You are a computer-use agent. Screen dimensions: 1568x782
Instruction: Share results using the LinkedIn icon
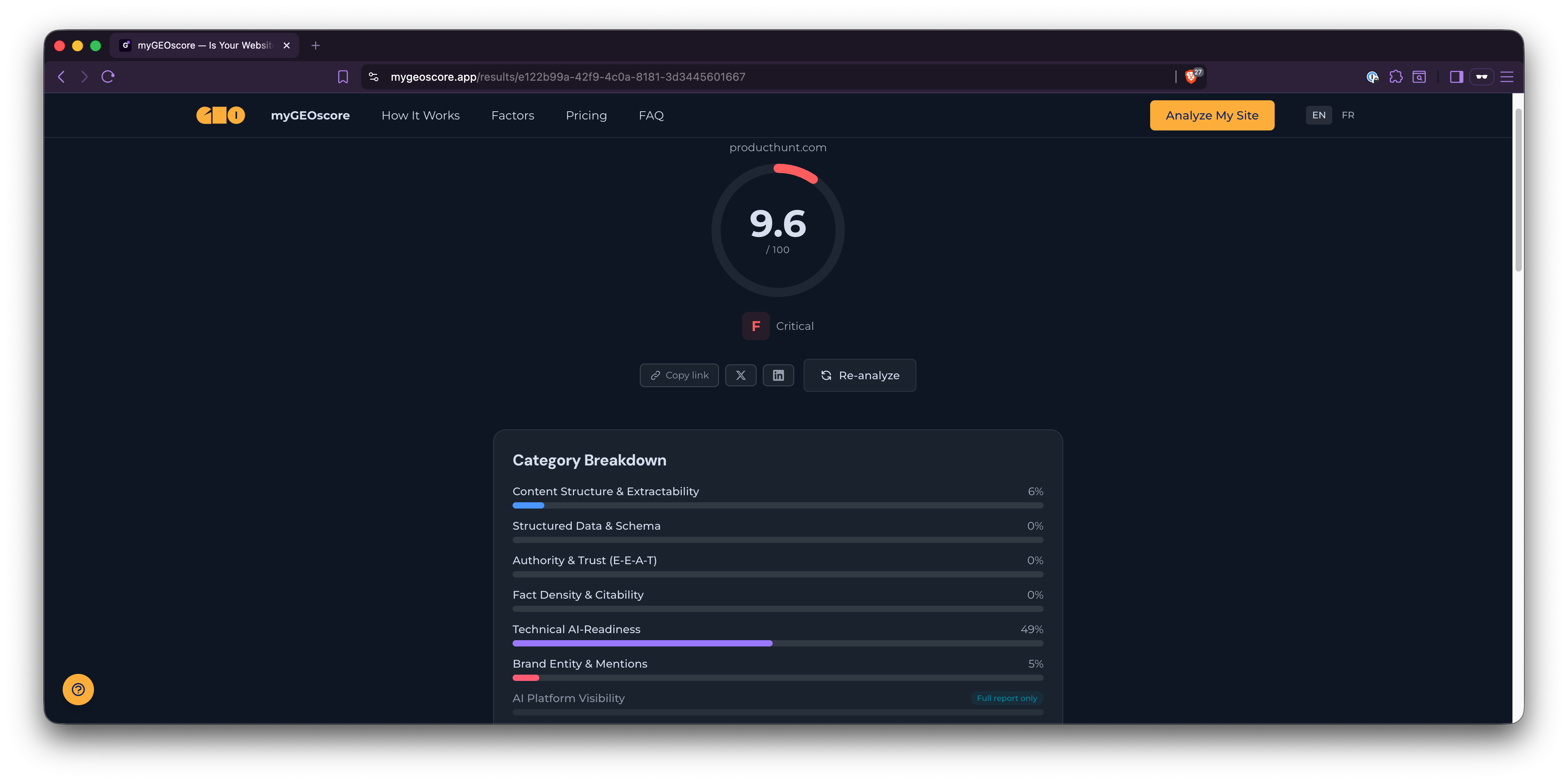point(779,375)
